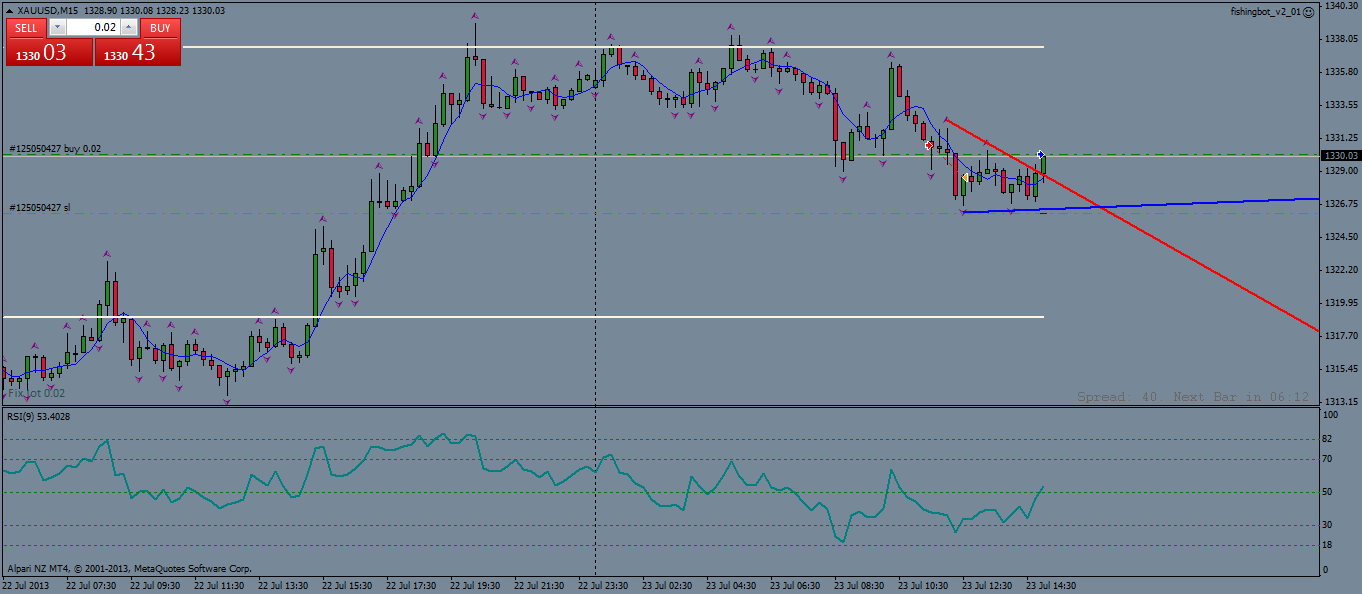Click the Fix lot 0.02 label
1362x594 pixels.
36,394
